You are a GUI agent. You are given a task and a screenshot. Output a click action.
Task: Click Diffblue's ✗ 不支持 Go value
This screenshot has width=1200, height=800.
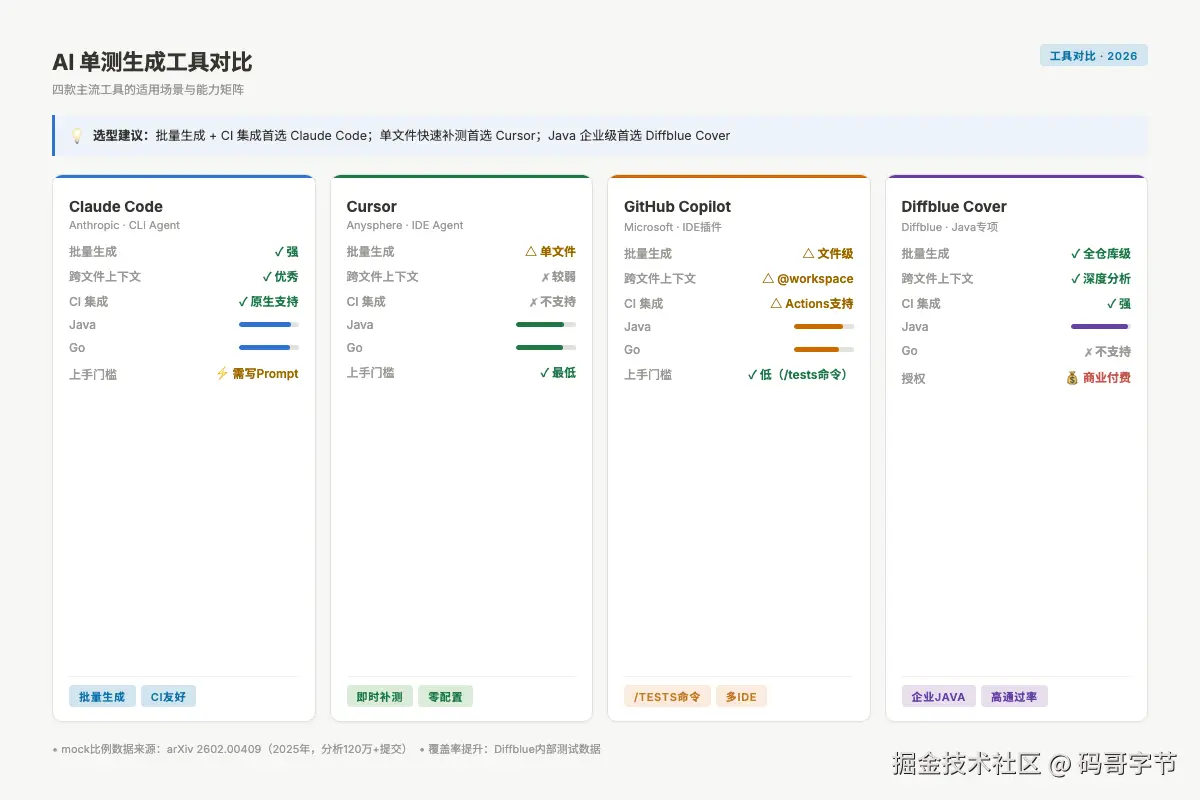tap(1107, 352)
